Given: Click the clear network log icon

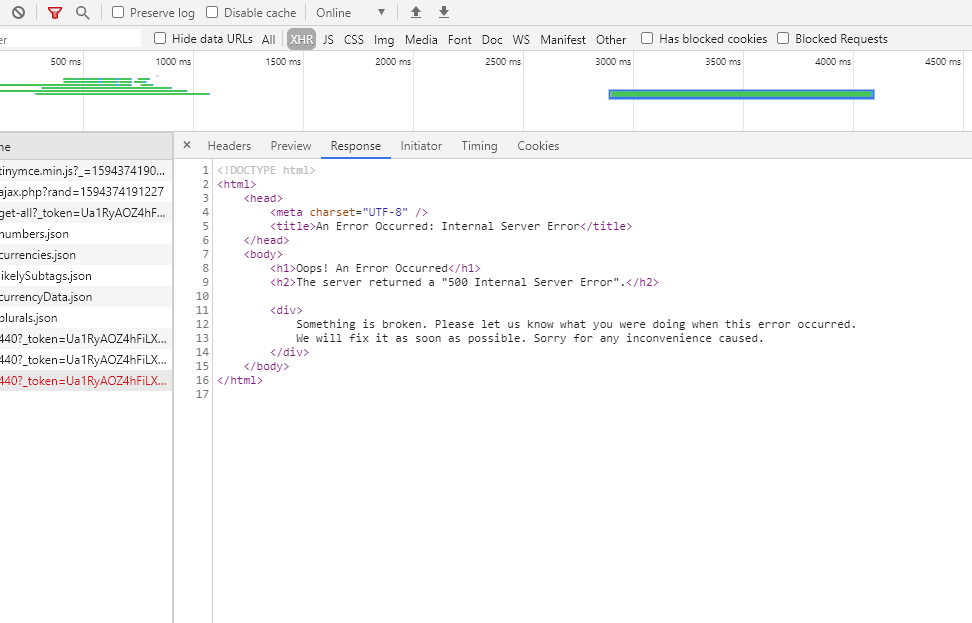Looking at the screenshot, I should [18, 13].
